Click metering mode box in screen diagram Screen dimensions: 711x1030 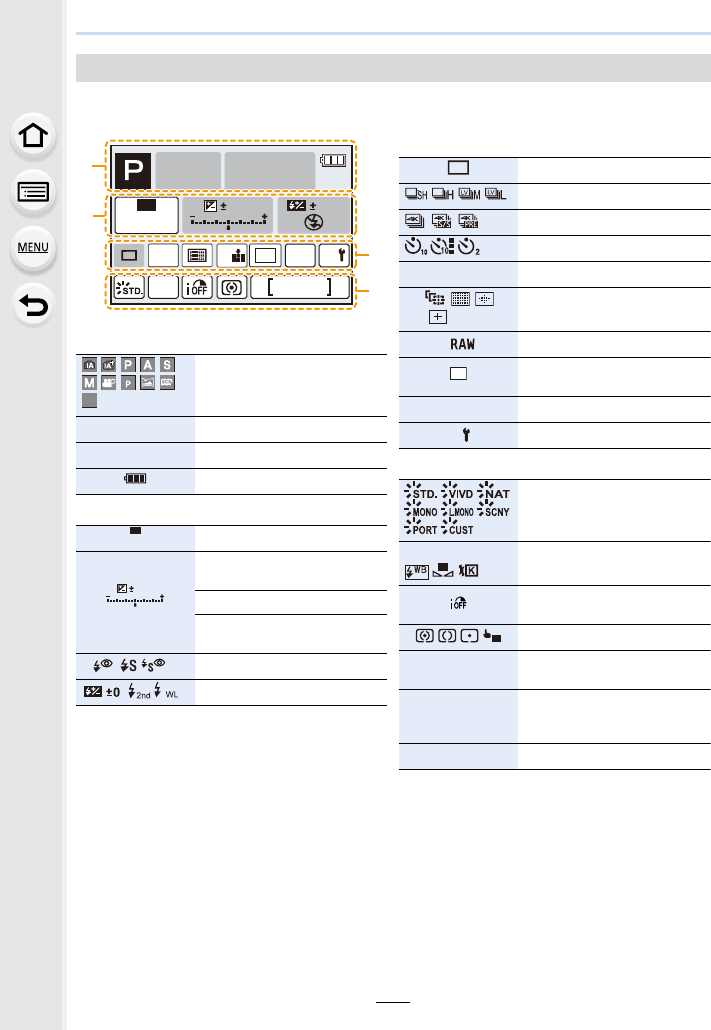point(231,288)
